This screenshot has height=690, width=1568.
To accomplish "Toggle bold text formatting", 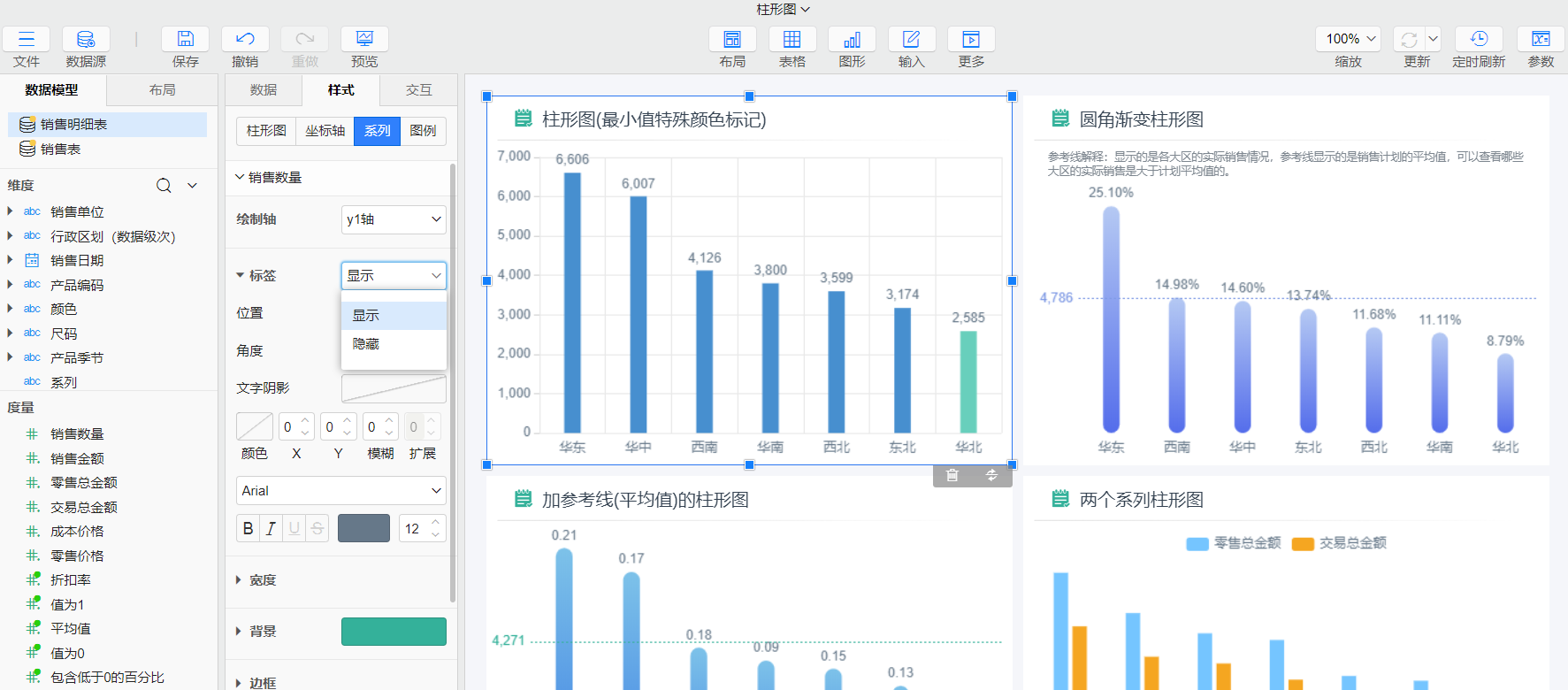I will [x=248, y=528].
